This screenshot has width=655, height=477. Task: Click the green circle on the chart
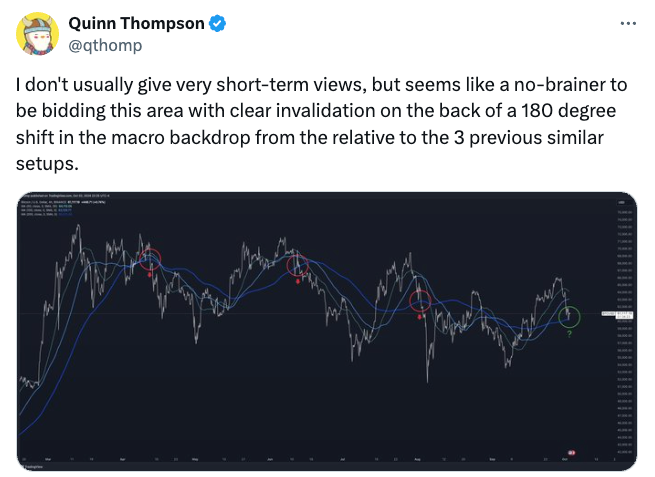pyautogui.click(x=569, y=317)
